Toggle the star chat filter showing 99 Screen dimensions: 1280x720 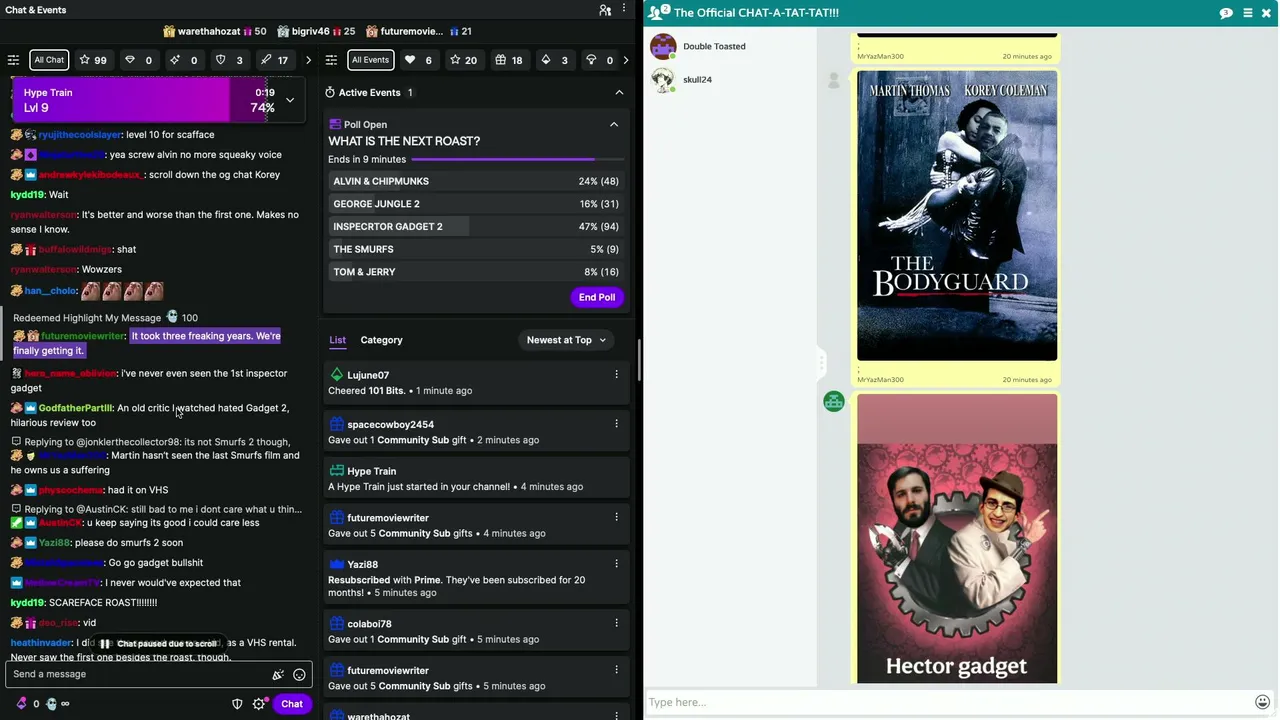click(93, 60)
